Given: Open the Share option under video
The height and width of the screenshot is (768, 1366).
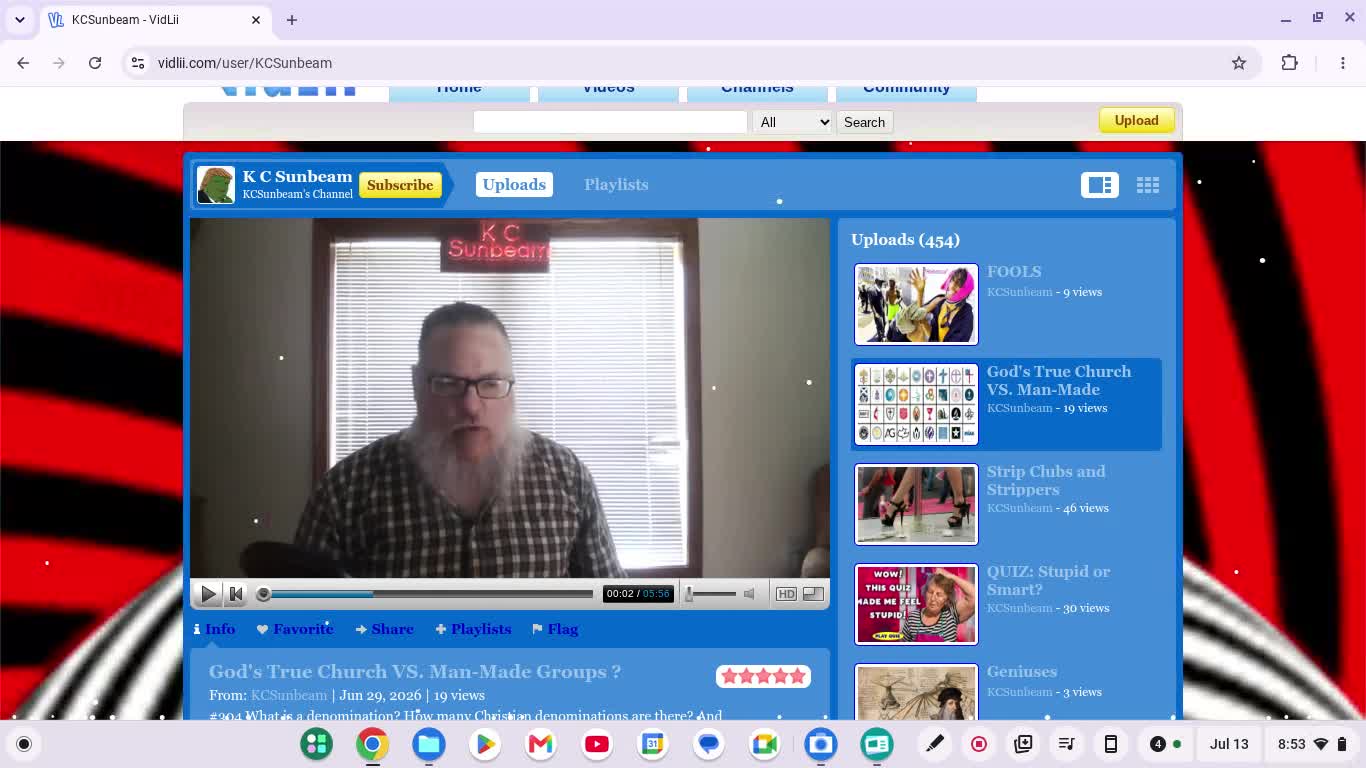Looking at the screenshot, I should 384,629.
